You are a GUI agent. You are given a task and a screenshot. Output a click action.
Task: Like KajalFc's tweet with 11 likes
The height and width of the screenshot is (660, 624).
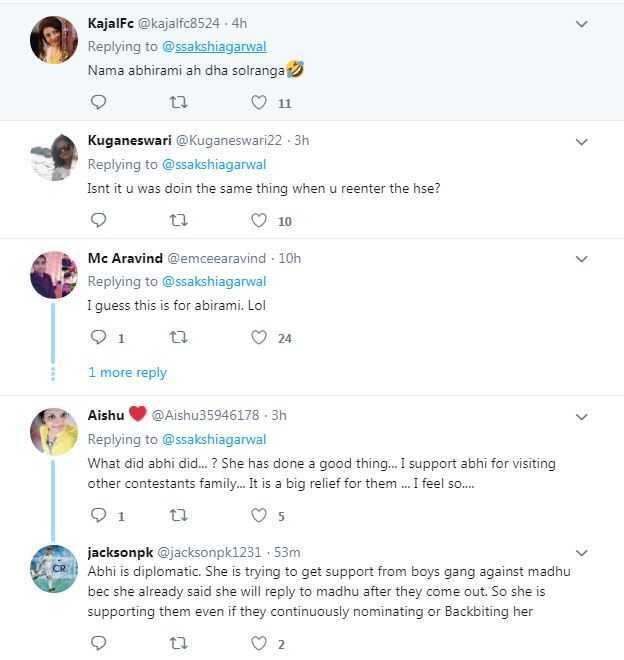[x=259, y=102]
